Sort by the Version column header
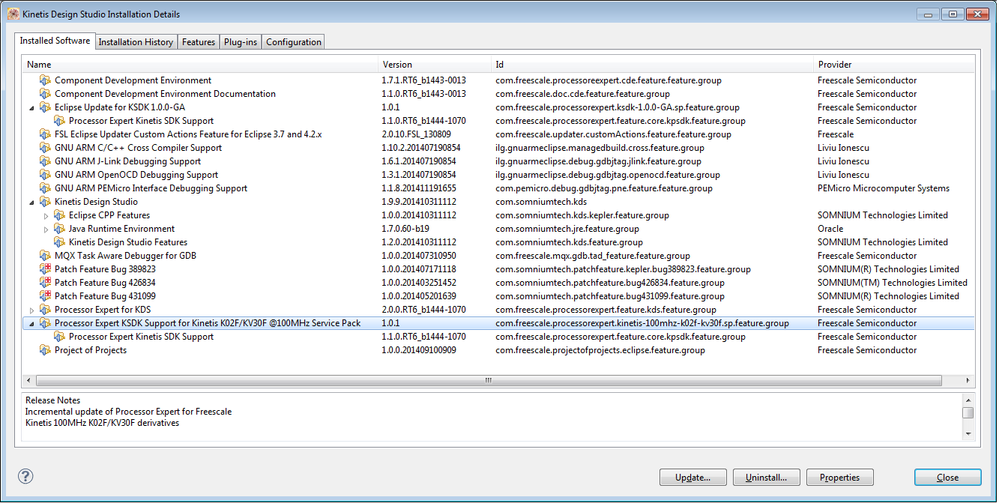Screen dimensions: 999x504 pos(436,64)
